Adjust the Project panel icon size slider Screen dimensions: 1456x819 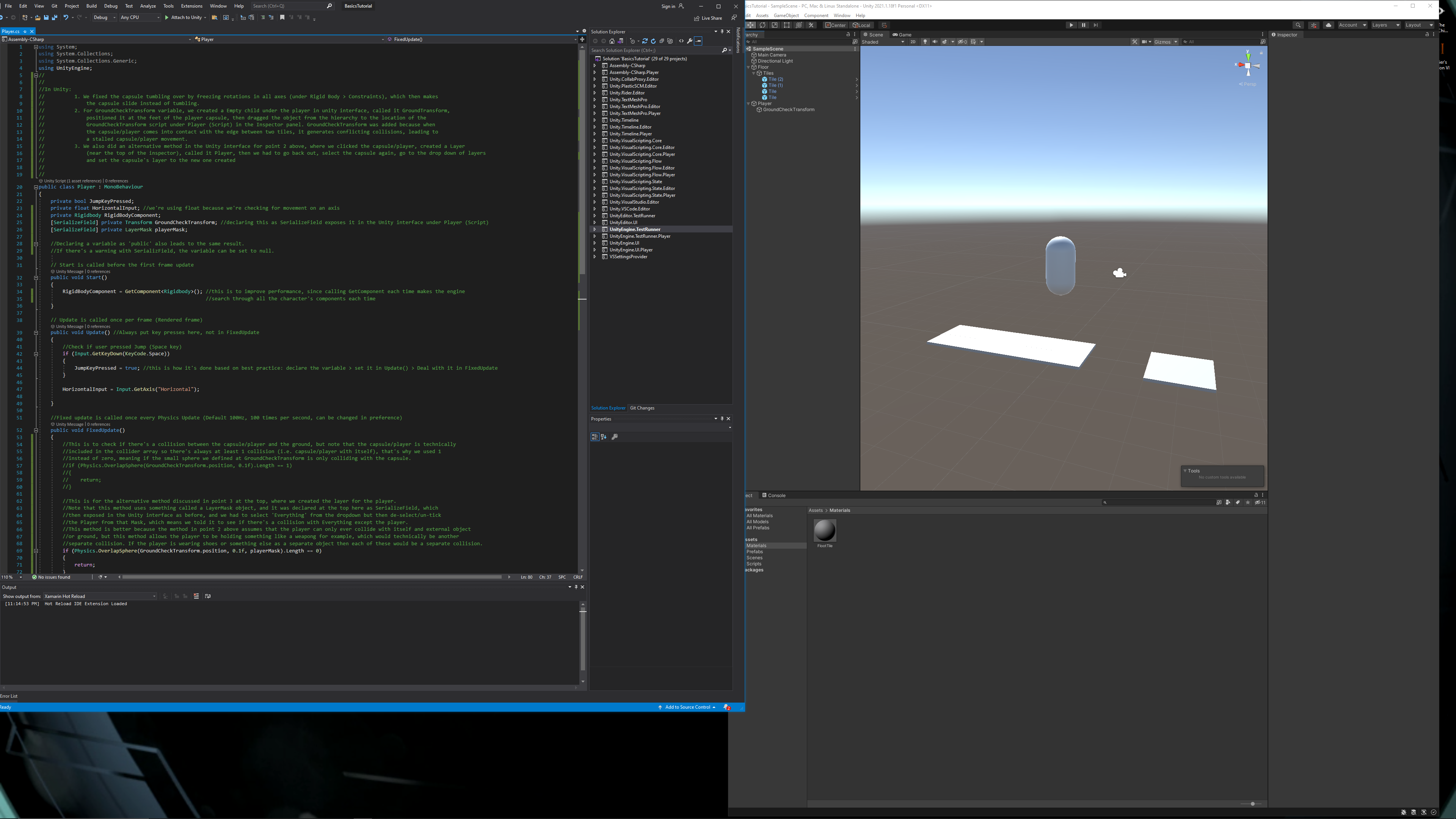pyautogui.click(x=1252, y=804)
